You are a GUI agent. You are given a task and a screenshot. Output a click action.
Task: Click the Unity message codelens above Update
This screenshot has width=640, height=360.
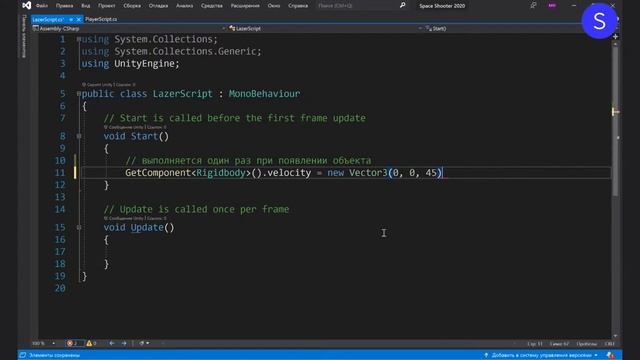click(x=135, y=218)
